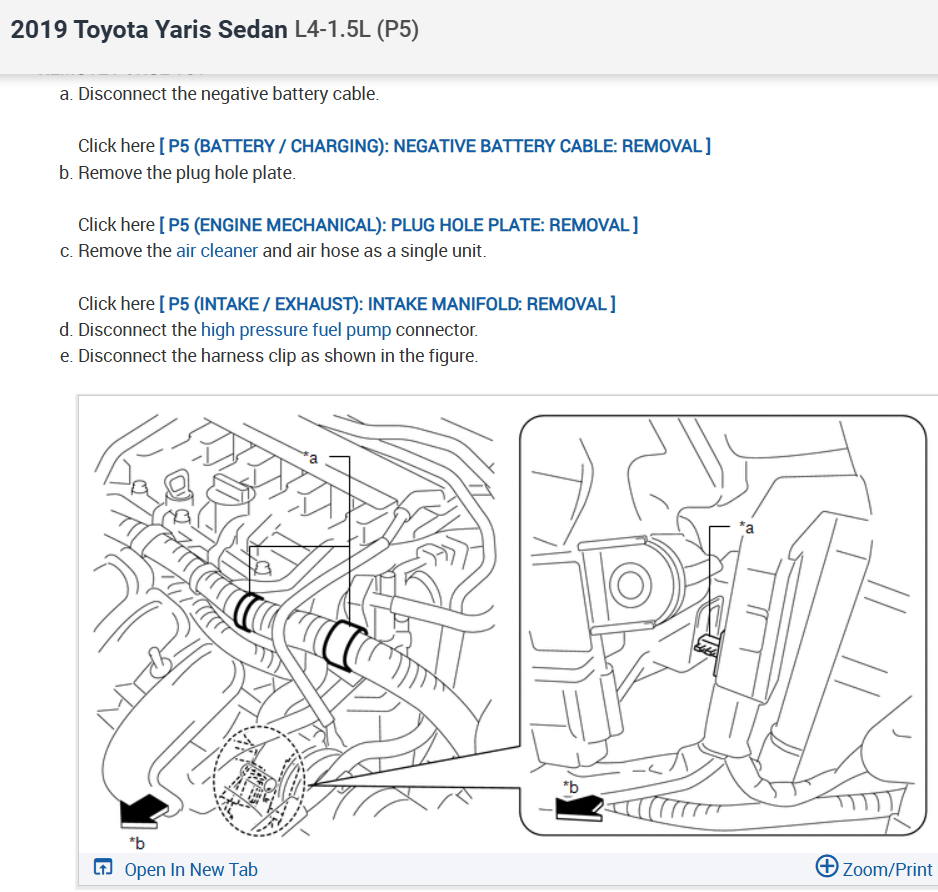Open the Plug Hole Plate Removal link
The height and width of the screenshot is (892, 938).
[398, 225]
